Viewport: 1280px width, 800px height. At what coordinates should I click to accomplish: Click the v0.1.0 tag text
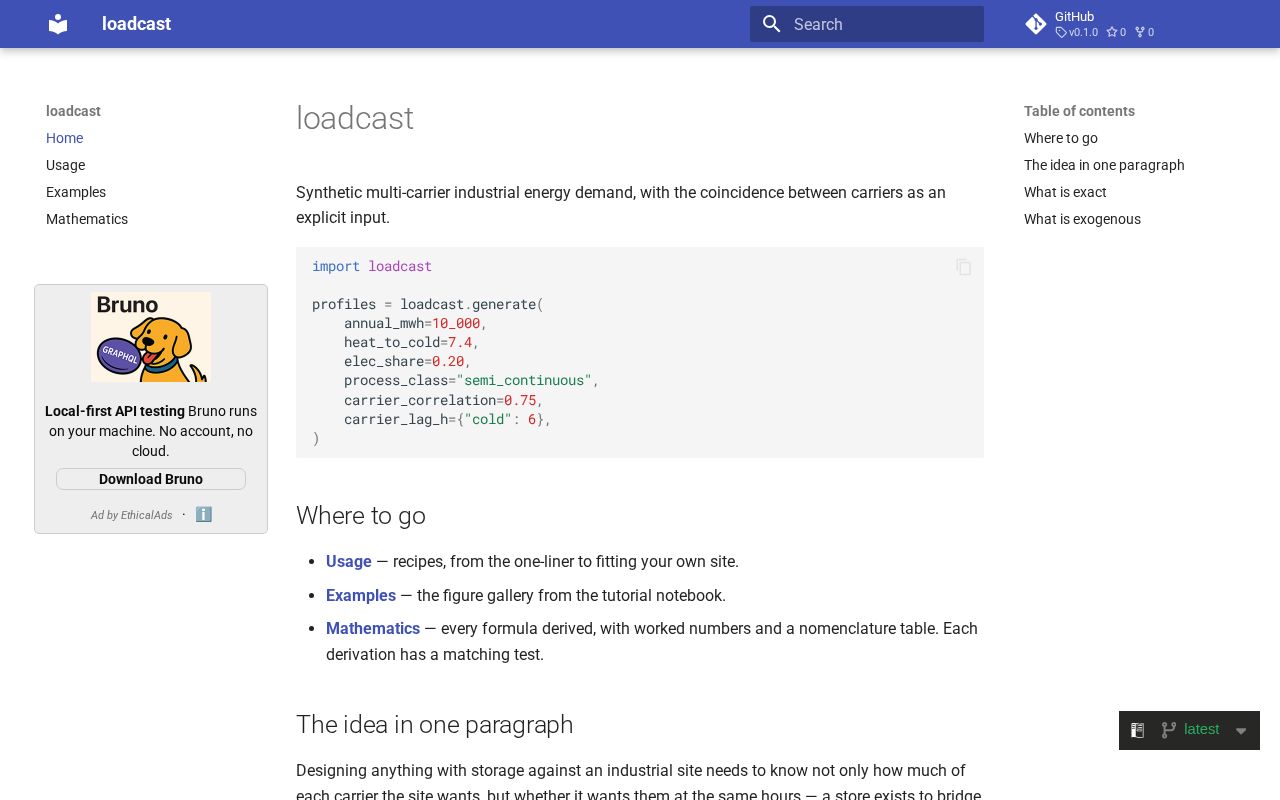pyautogui.click(x=1077, y=32)
